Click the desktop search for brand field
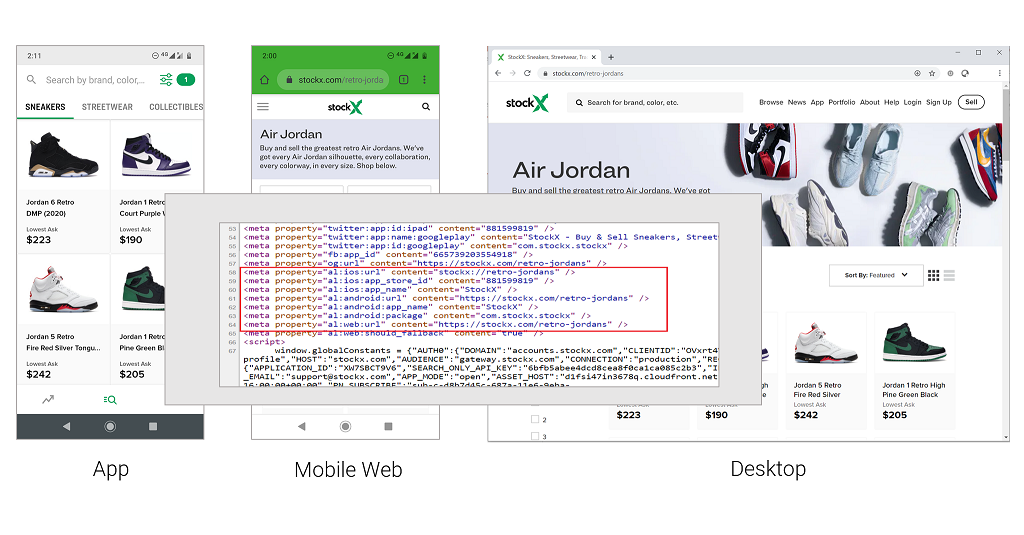 coord(655,103)
